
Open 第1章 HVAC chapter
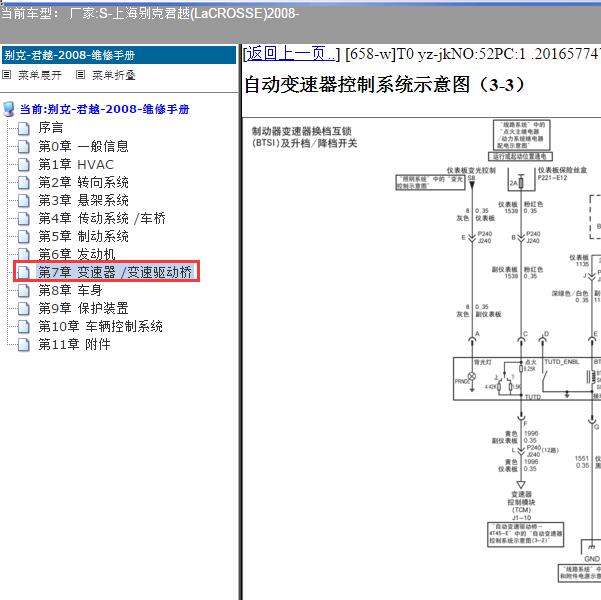pos(76,164)
